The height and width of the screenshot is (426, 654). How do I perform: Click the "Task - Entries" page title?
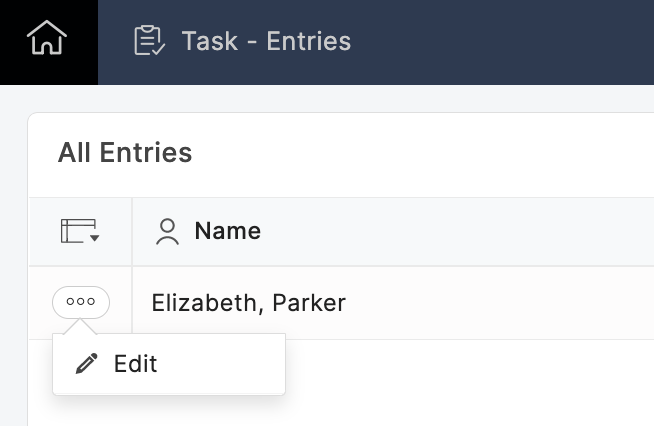266,41
